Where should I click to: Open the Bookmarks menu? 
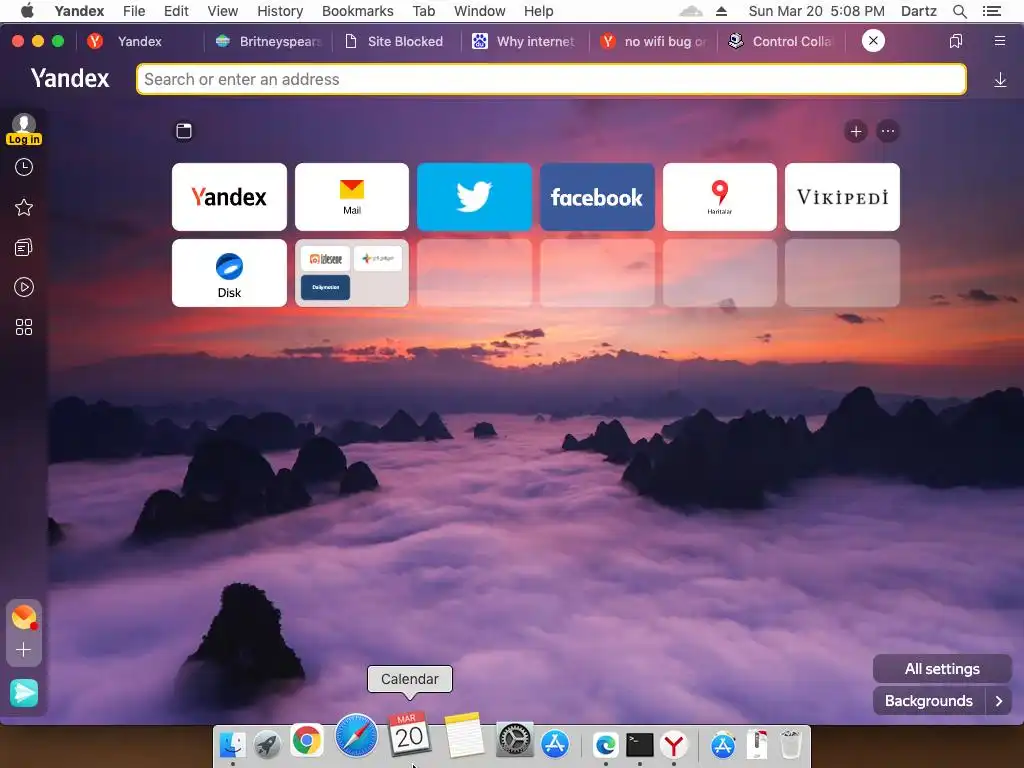(x=358, y=11)
